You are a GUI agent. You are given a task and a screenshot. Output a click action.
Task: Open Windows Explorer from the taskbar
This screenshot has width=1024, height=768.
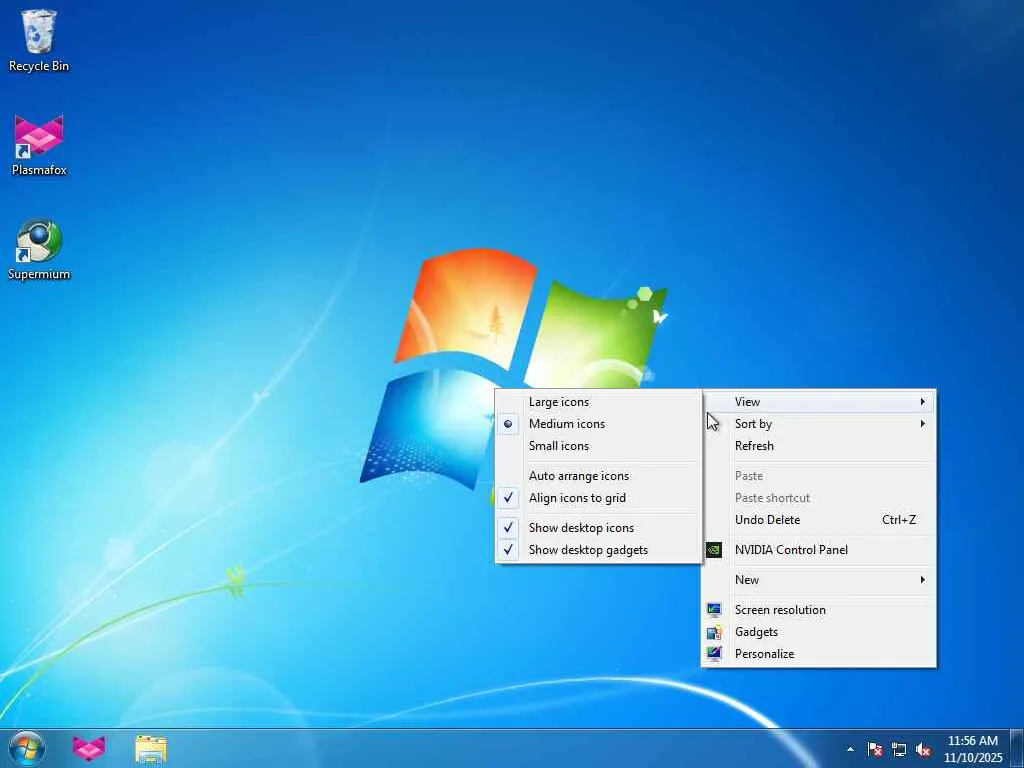tap(151, 748)
